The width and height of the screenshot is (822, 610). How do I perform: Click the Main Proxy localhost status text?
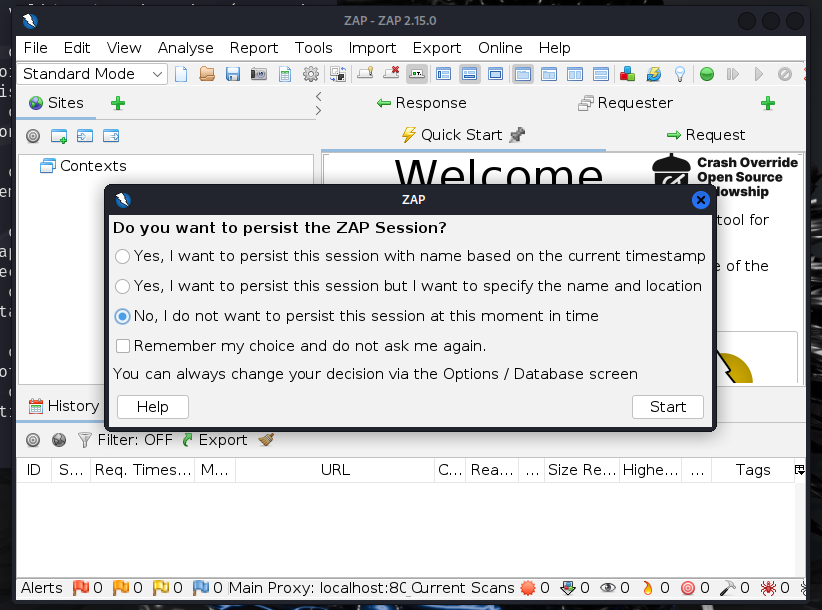point(318,588)
